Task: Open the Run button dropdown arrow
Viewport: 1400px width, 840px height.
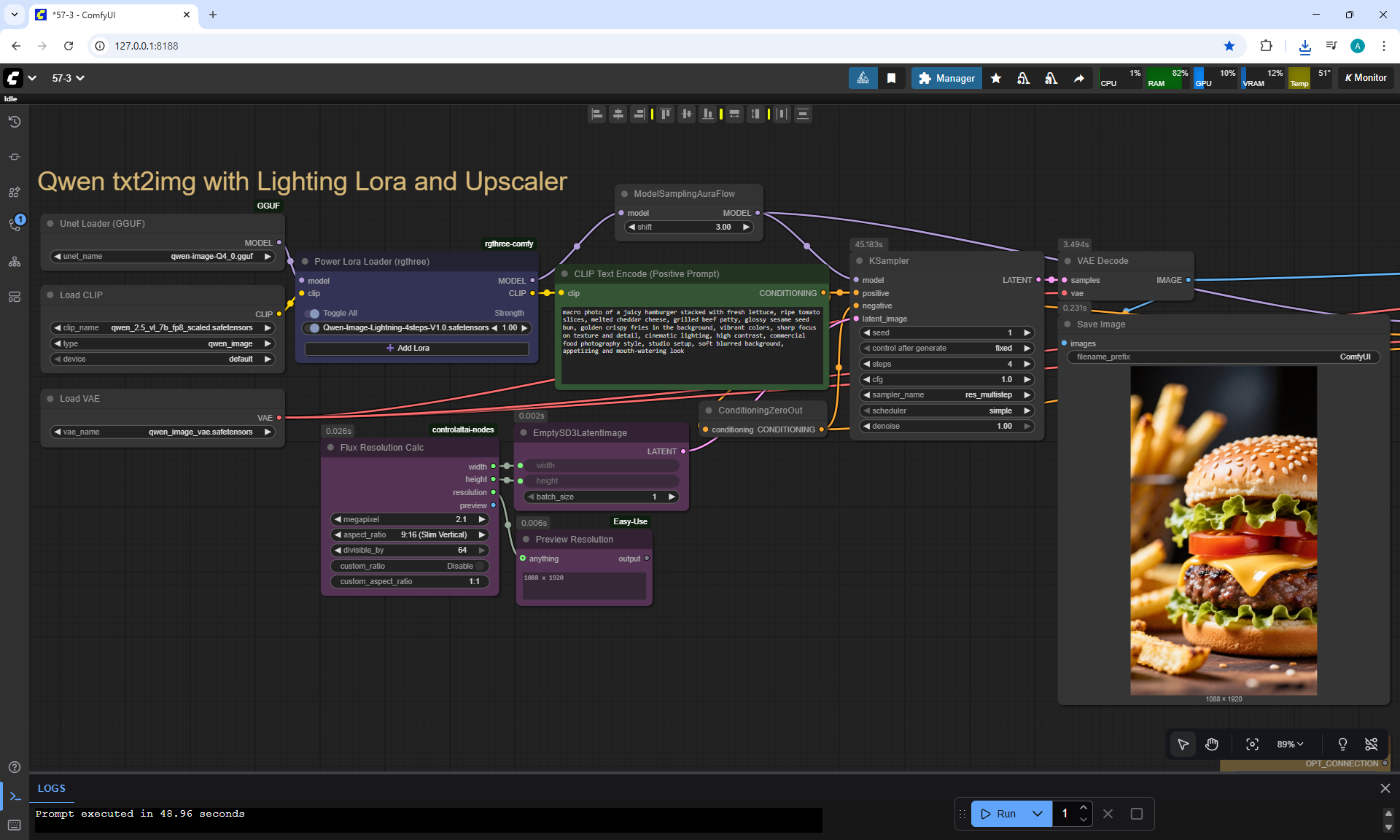Action: pos(1037,814)
